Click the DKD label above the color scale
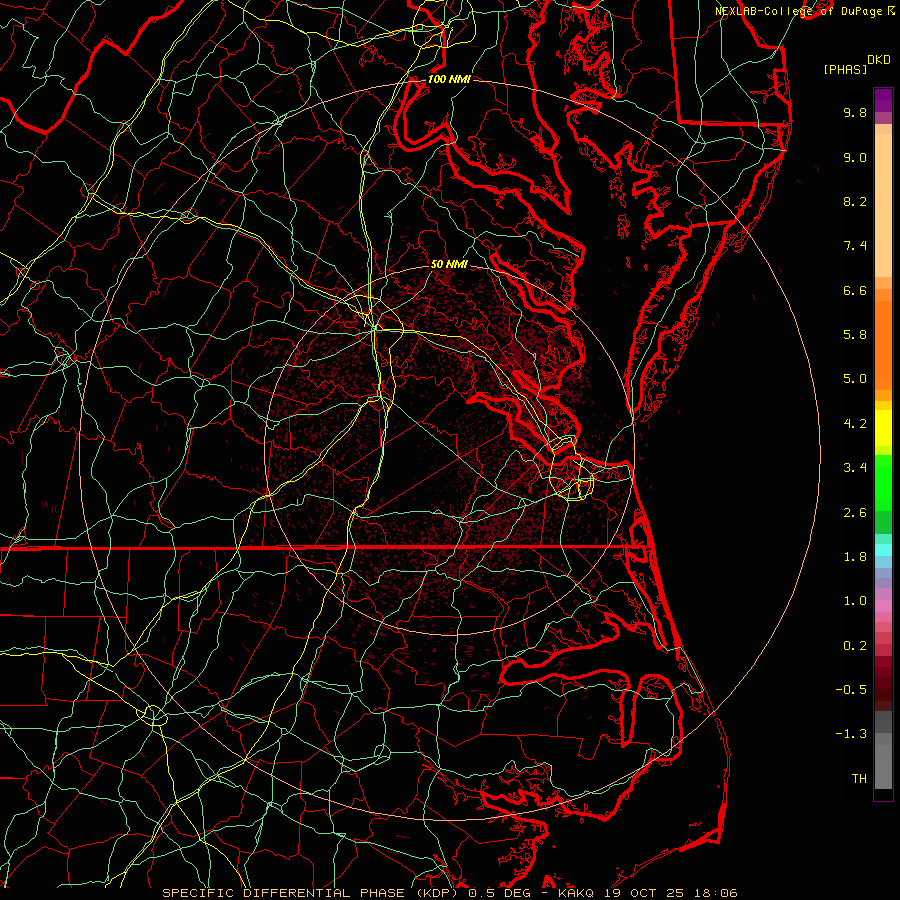This screenshot has width=900, height=900. tap(879, 60)
